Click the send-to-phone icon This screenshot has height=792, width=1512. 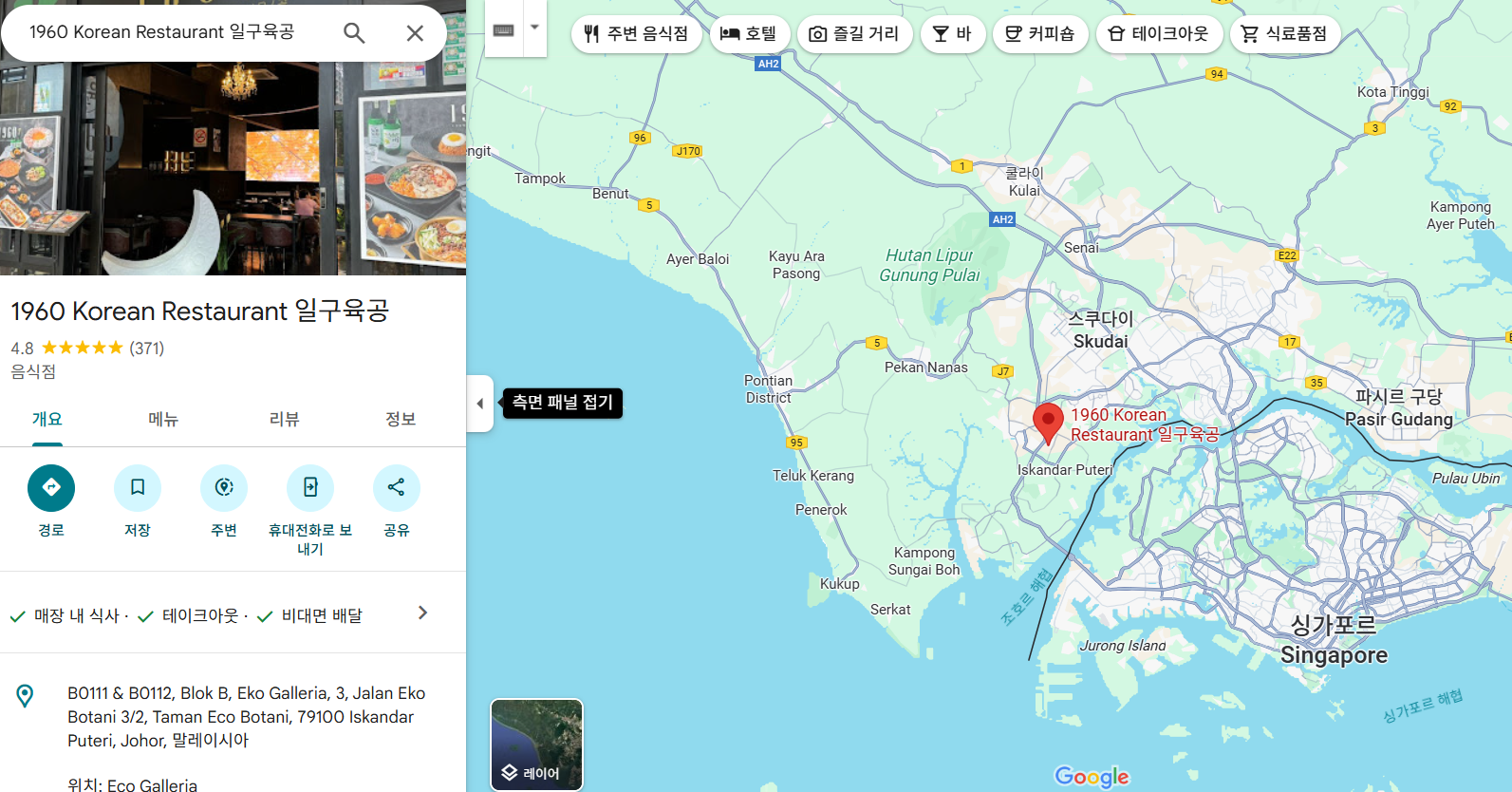pyautogui.click(x=310, y=488)
